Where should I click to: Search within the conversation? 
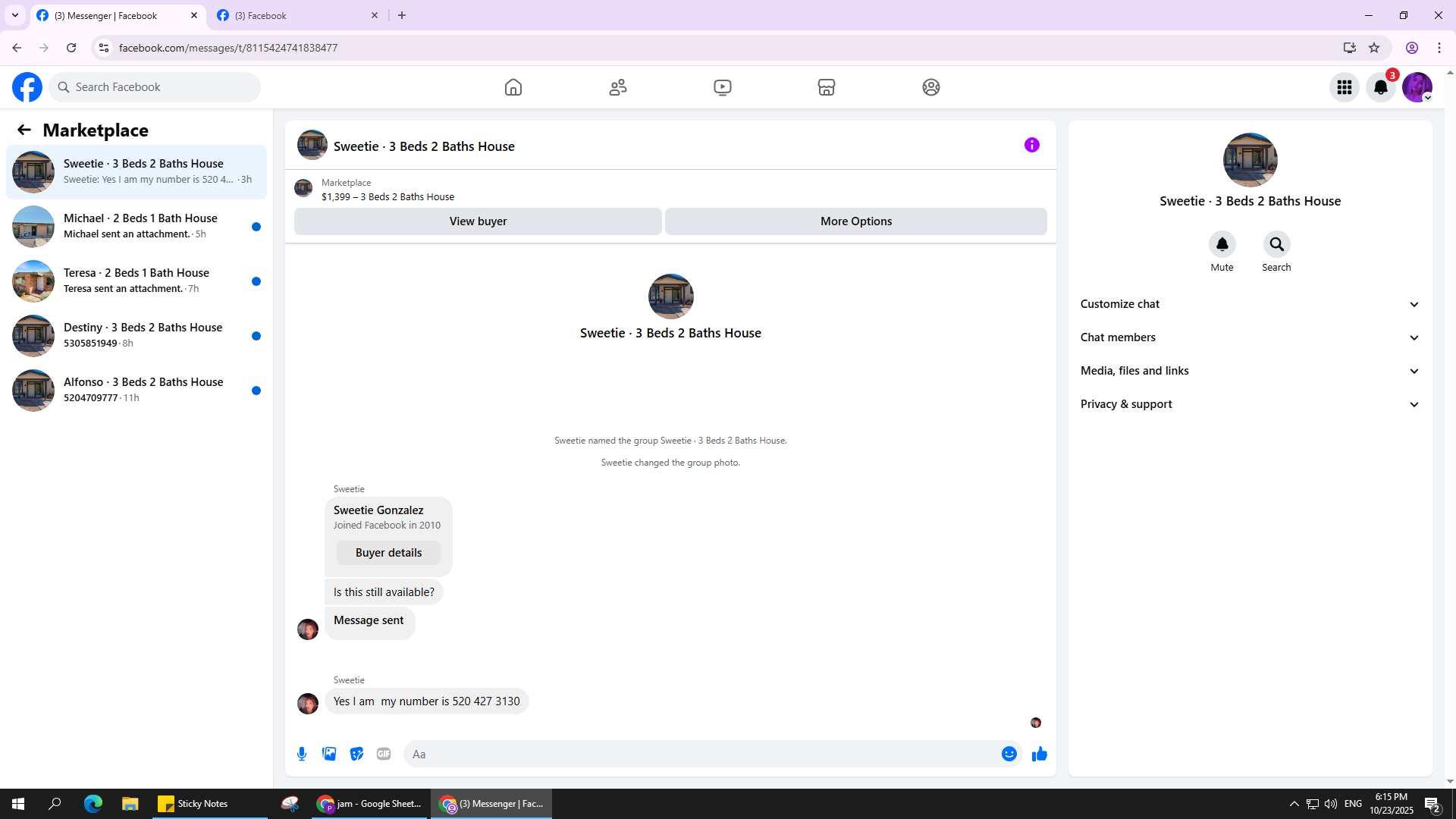coord(1276,245)
